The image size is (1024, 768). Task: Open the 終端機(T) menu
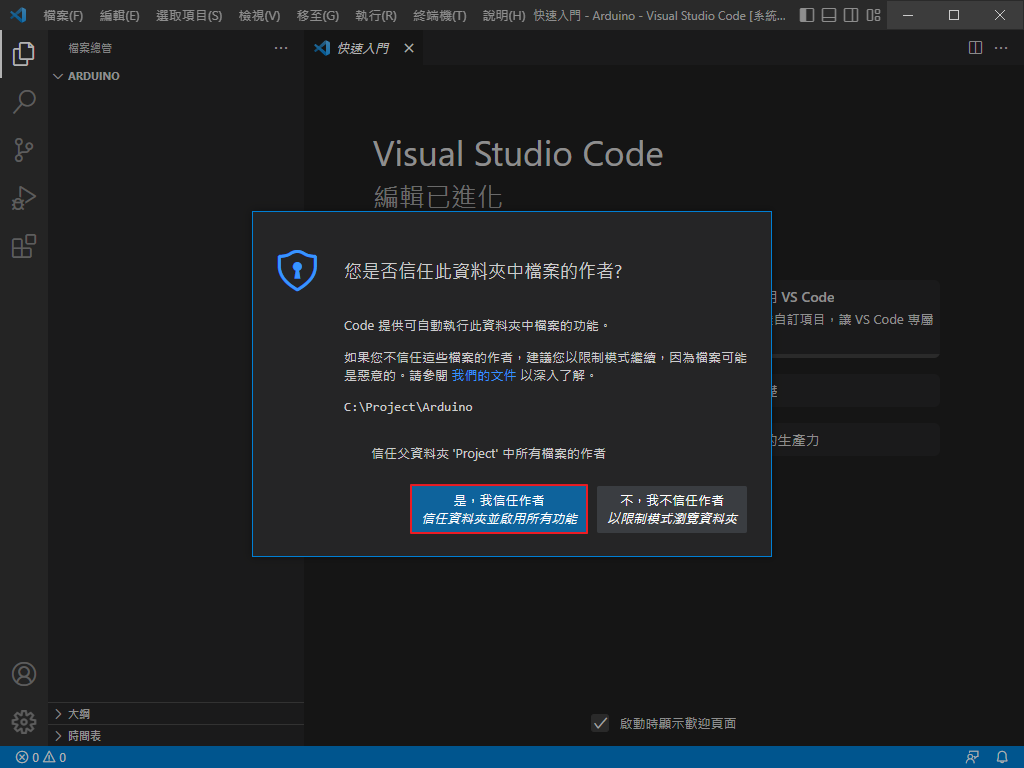click(440, 16)
